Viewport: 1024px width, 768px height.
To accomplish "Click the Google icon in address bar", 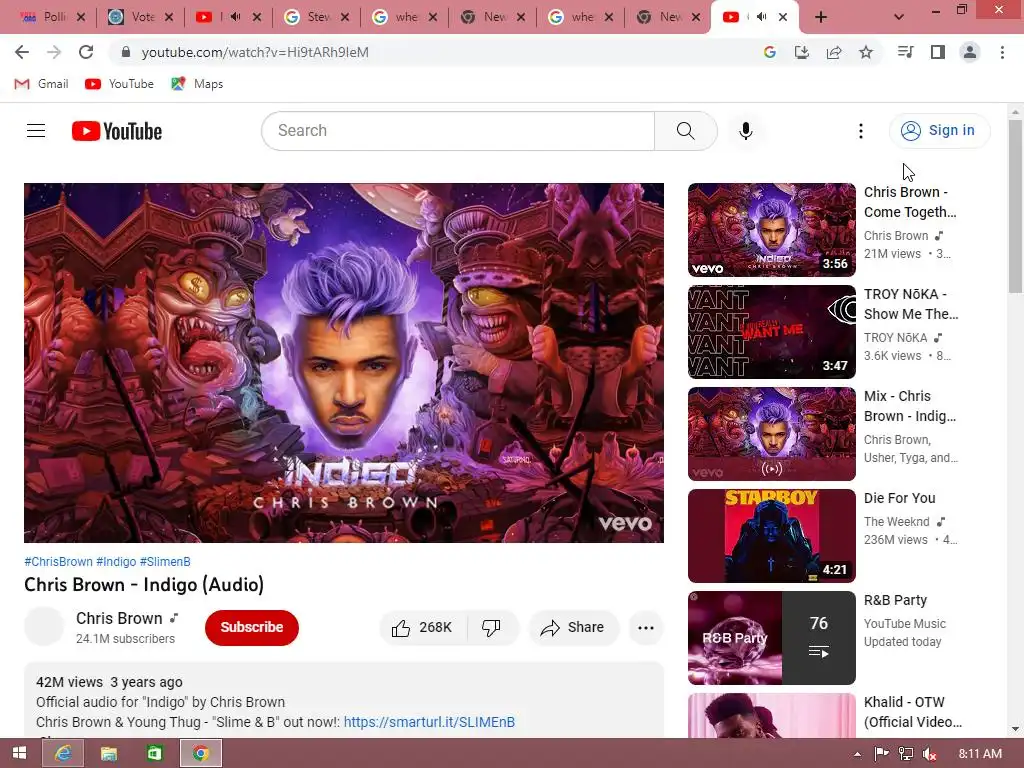I will coord(770,52).
